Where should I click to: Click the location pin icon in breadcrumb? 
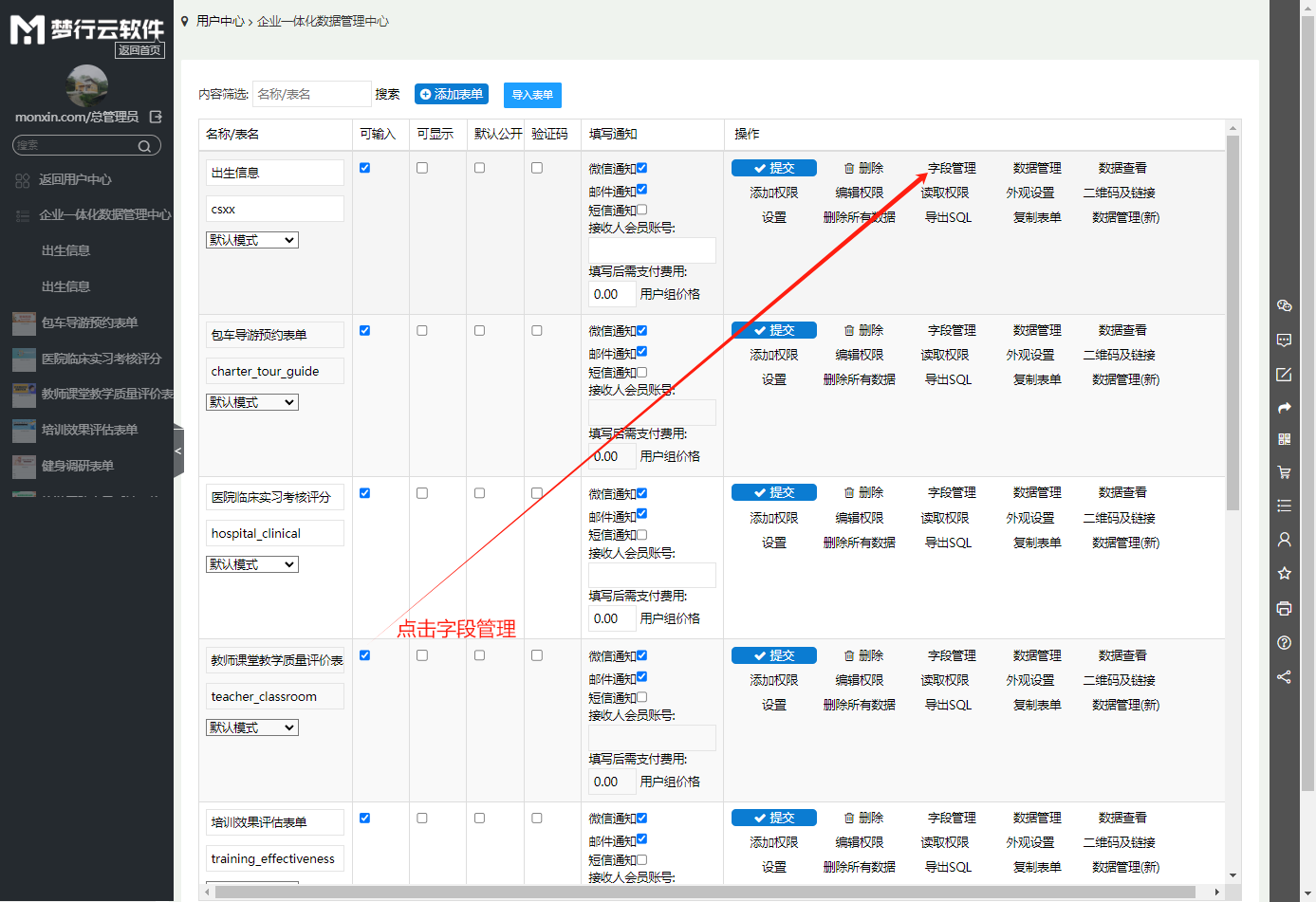coord(185,21)
